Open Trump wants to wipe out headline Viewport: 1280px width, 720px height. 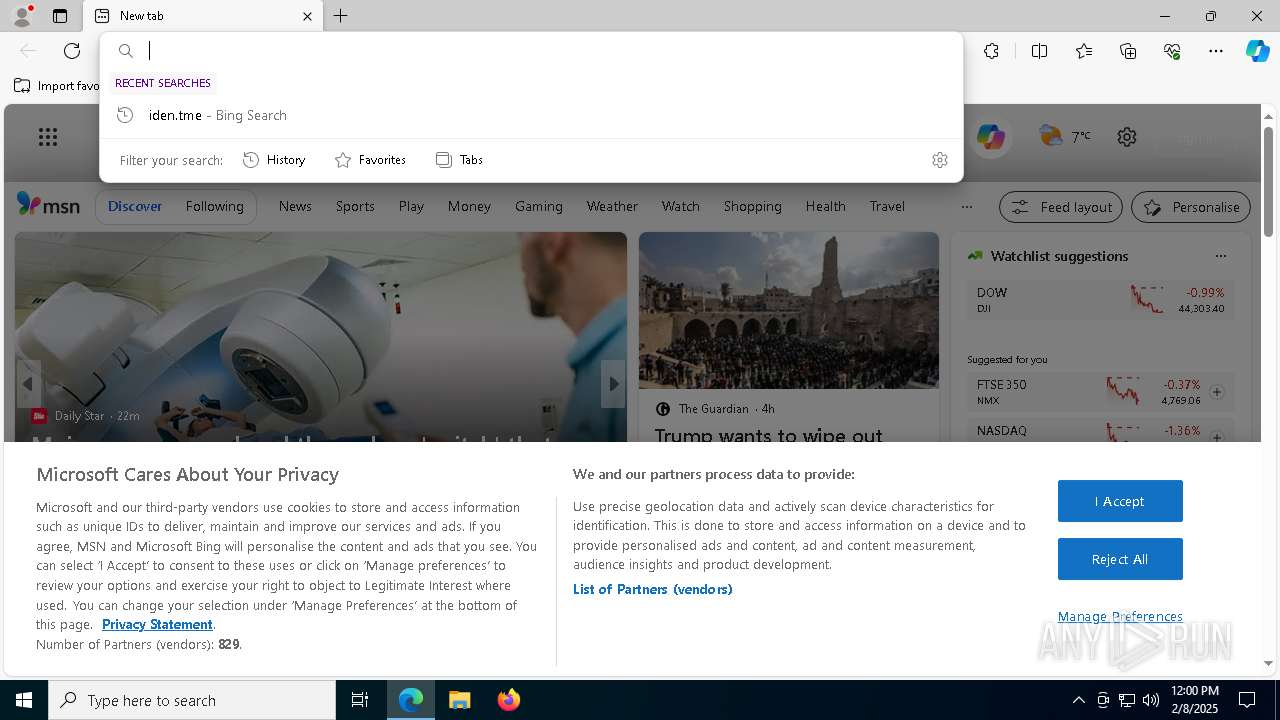click(x=769, y=434)
